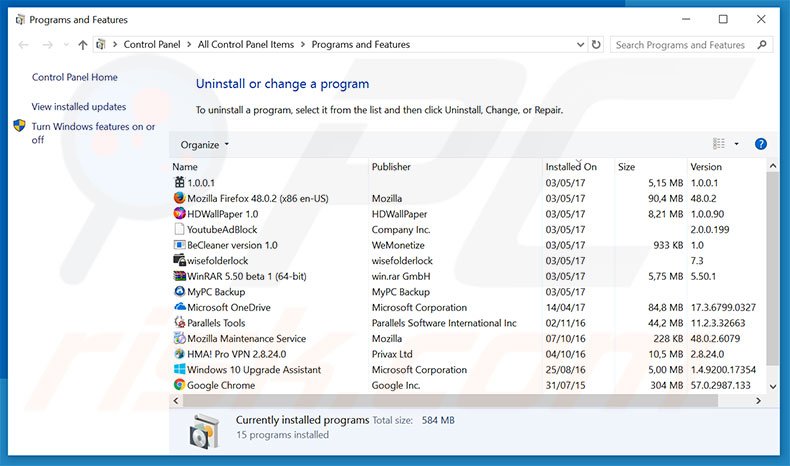Click the Microsoft OneDrive cloud icon
The width and height of the screenshot is (790, 466).
179,307
